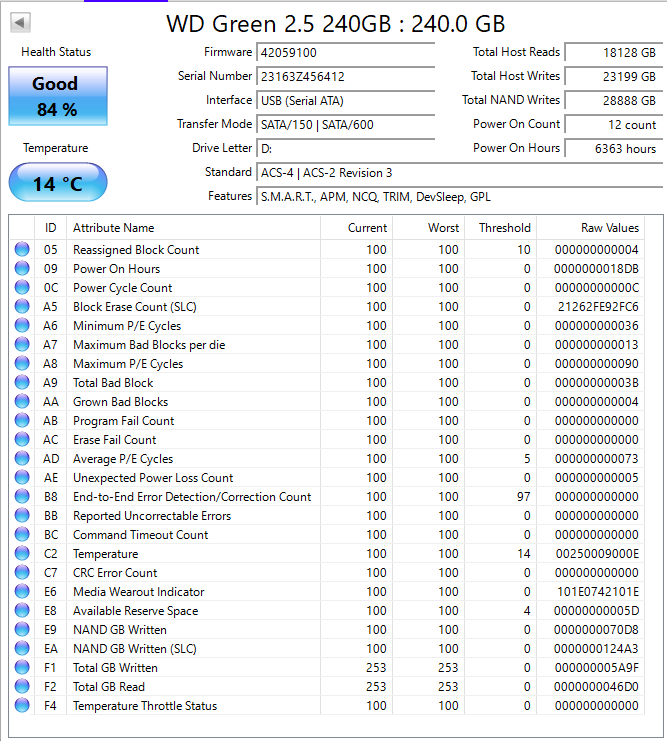Click blue orb next to Unexpected Power Loss Count

pos(22,477)
